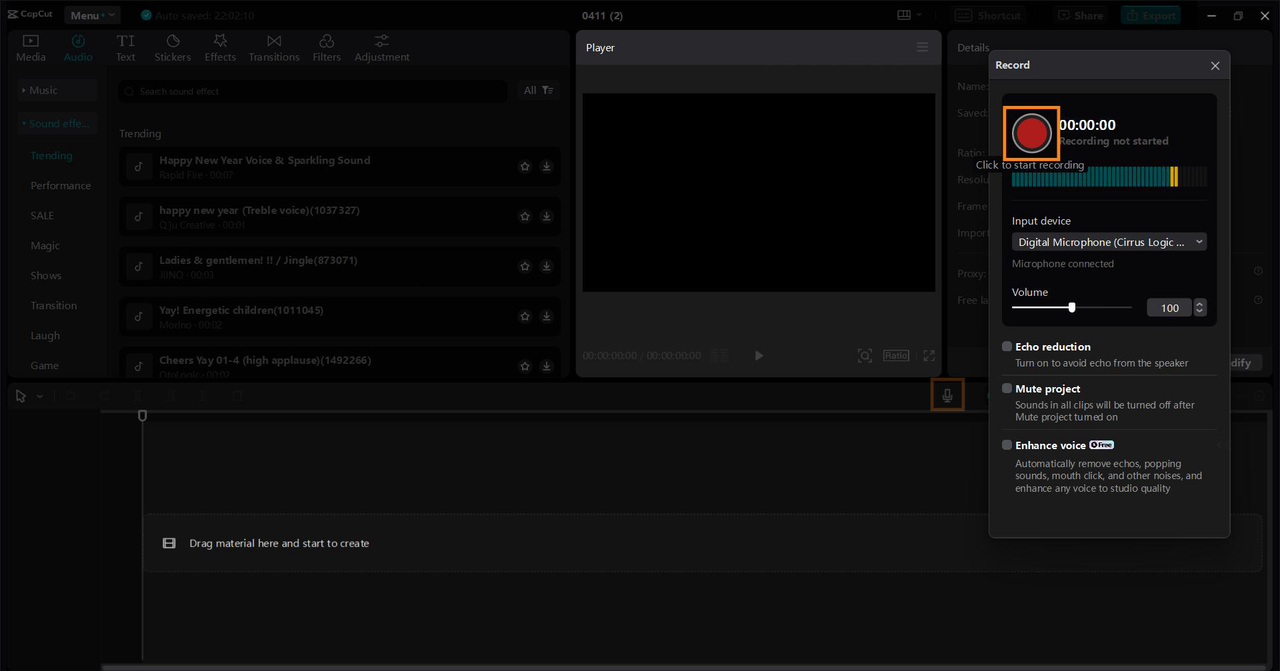Enable Echo reduction checkbox

pyautogui.click(x=1007, y=347)
